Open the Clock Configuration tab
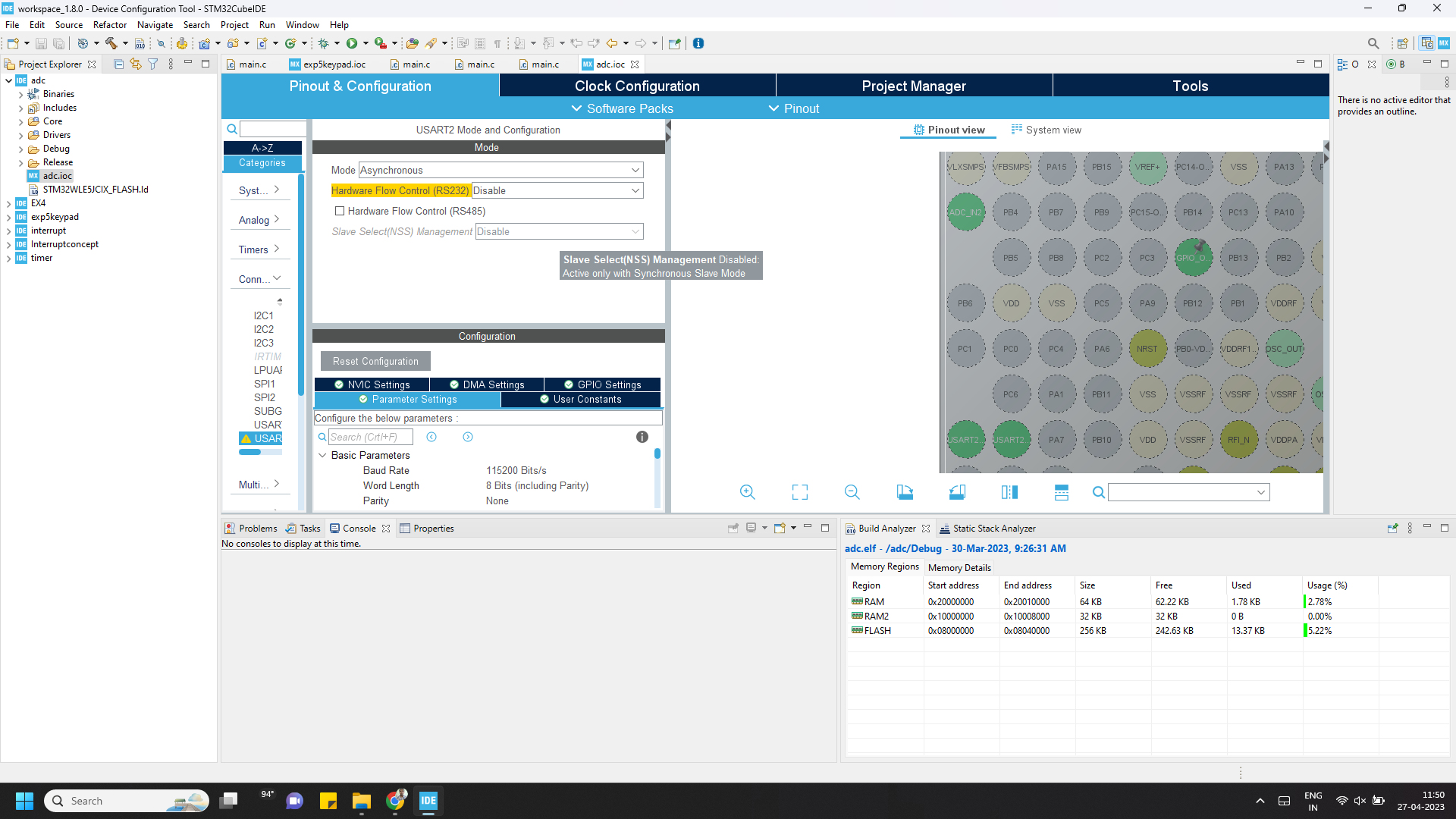 [x=636, y=86]
